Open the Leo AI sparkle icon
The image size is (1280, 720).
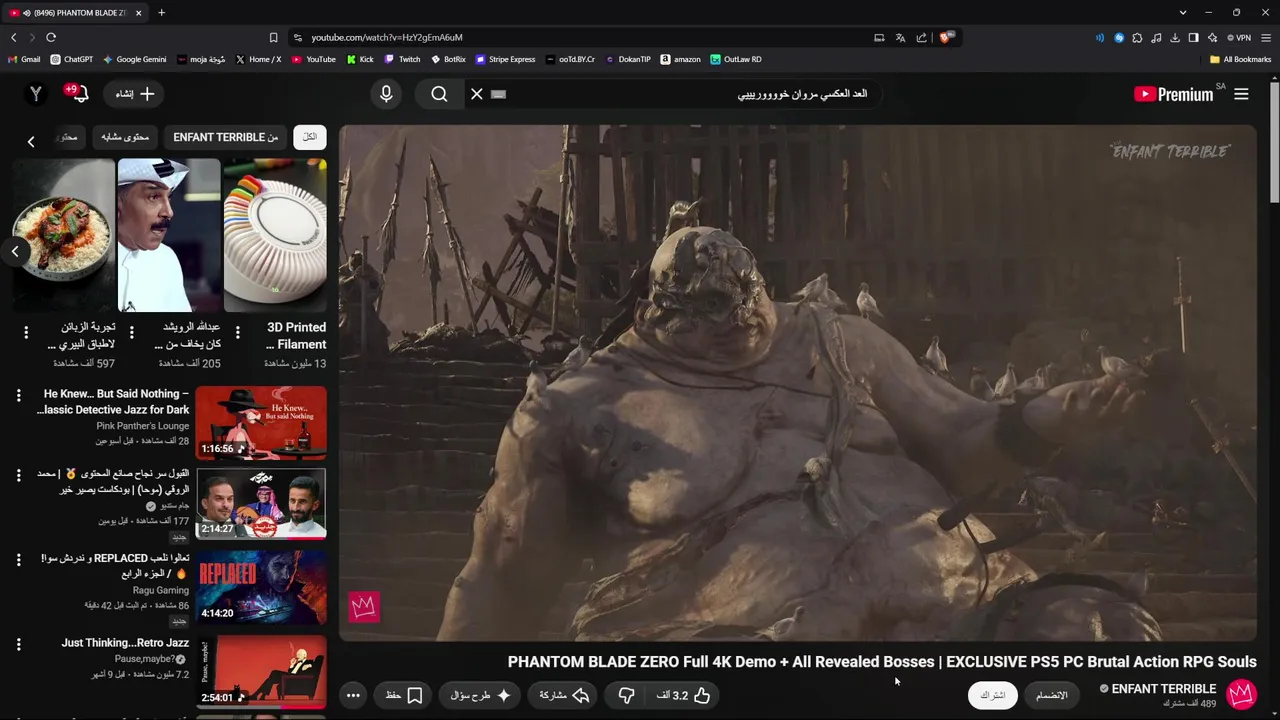pyautogui.click(x=1212, y=38)
